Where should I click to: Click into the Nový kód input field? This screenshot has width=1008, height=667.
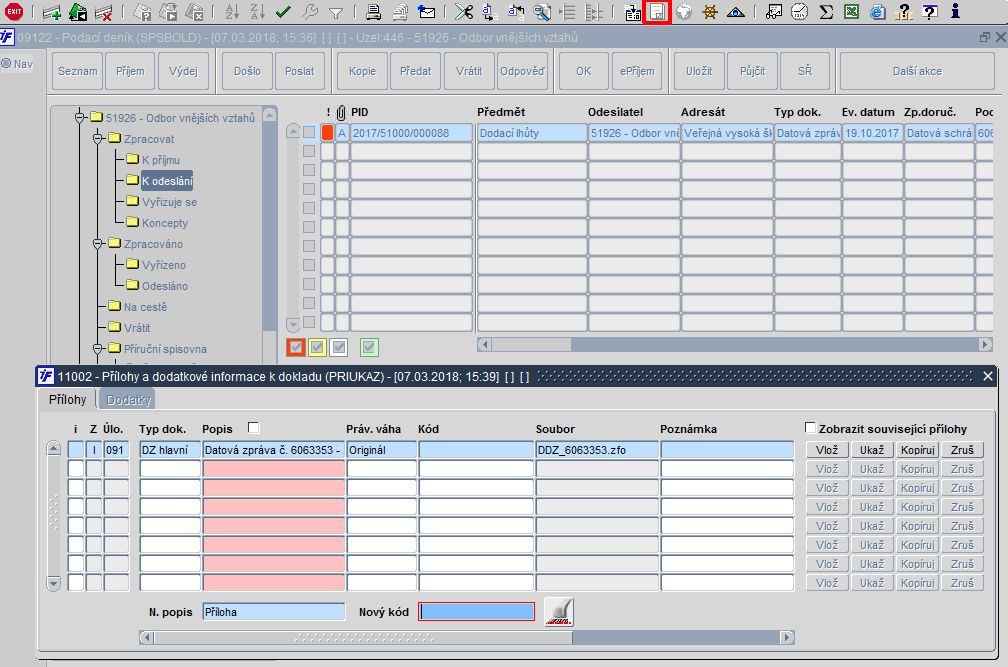(x=476, y=612)
